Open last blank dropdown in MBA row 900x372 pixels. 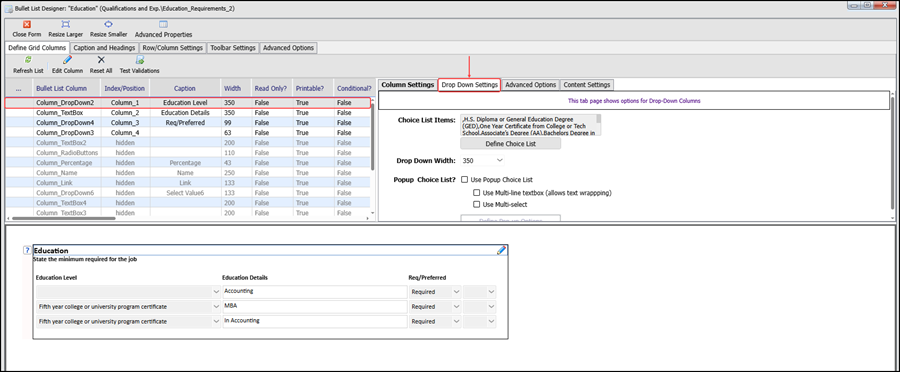pyautogui.click(x=491, y=307)
